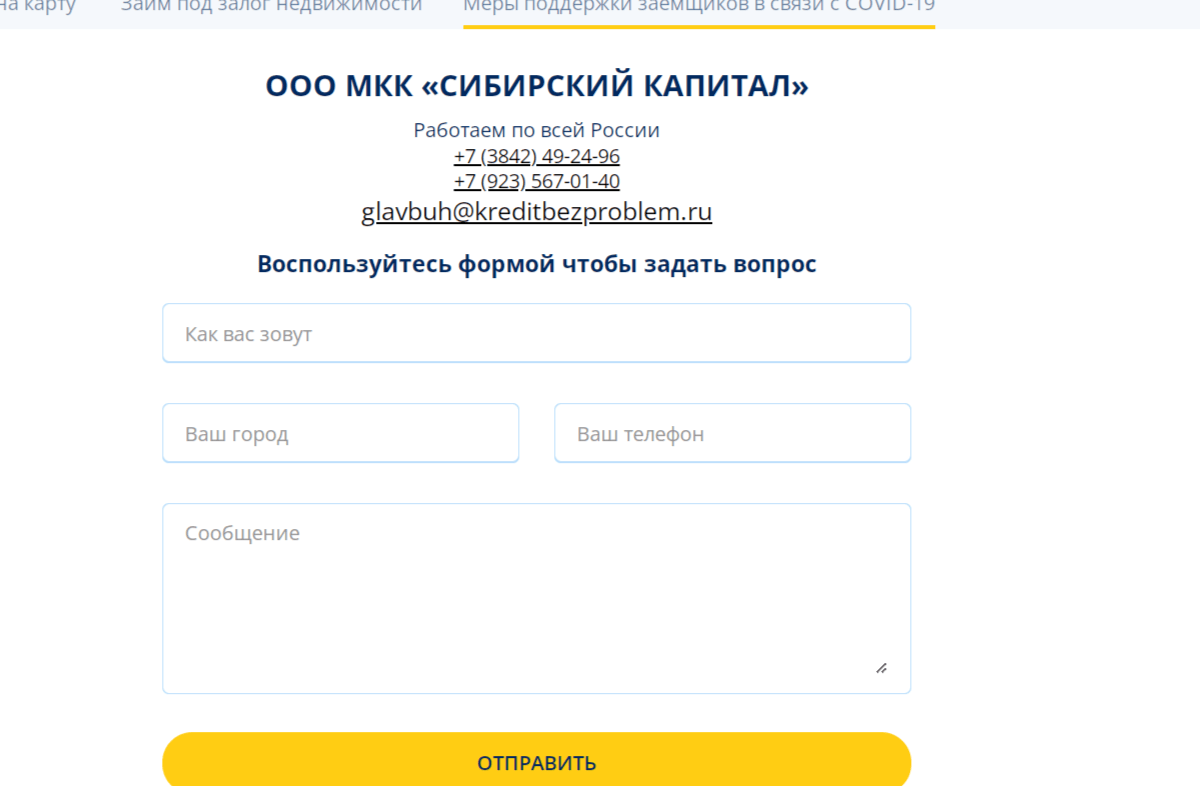1200x786 pixels.
Task: Click the +7 (923) 567-01-40 phone link
Action: tap(537, 181)
